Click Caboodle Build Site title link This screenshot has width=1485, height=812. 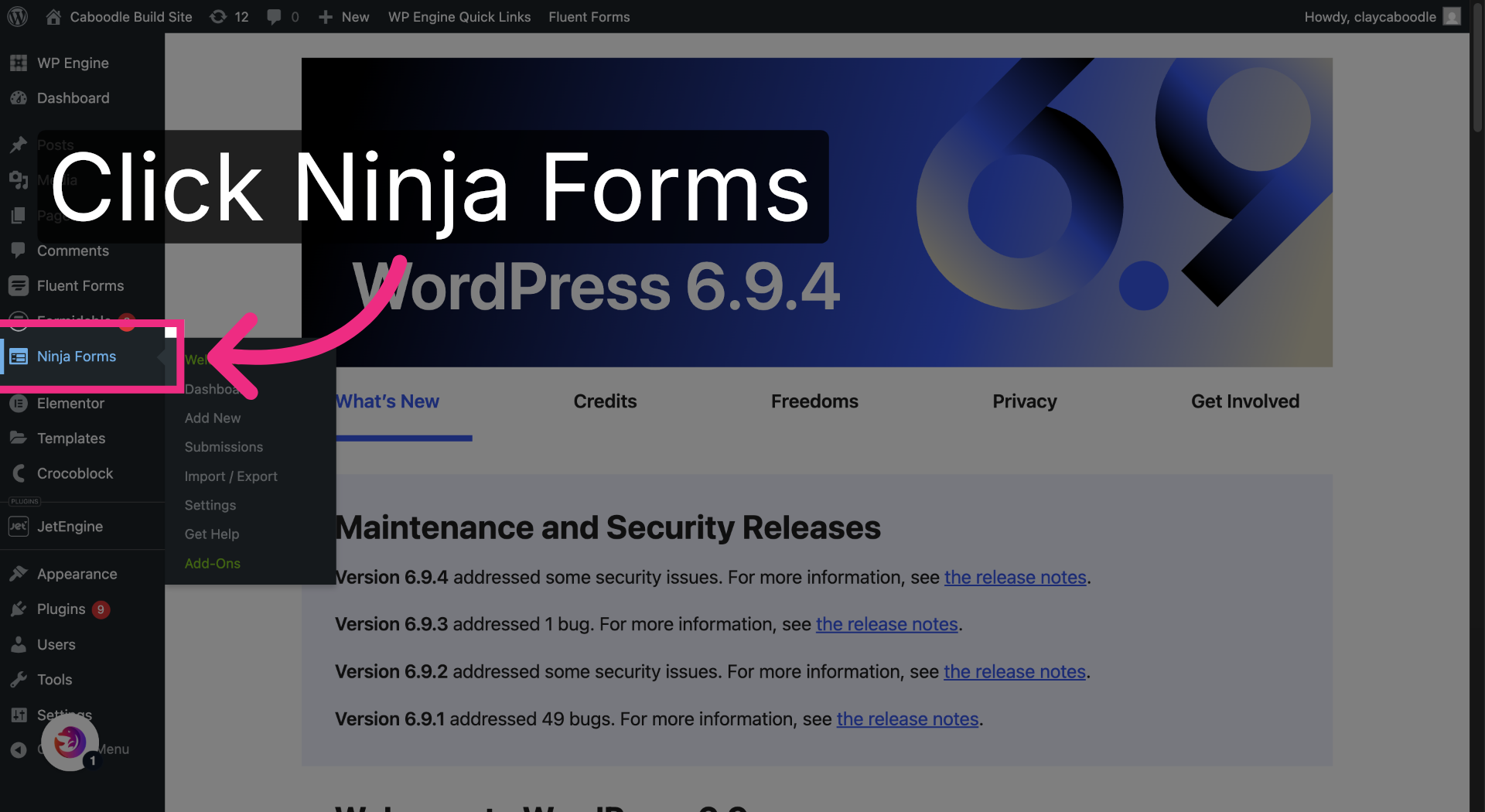(x=131, y=16)
